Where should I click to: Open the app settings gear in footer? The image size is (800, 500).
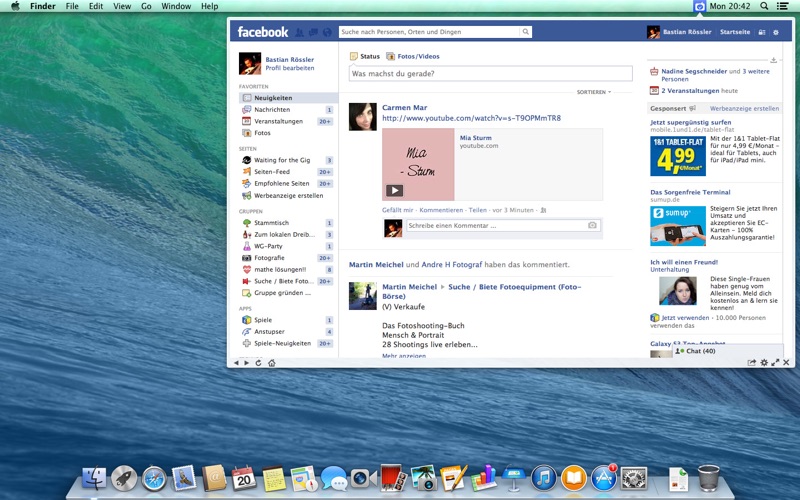[764, 363]
